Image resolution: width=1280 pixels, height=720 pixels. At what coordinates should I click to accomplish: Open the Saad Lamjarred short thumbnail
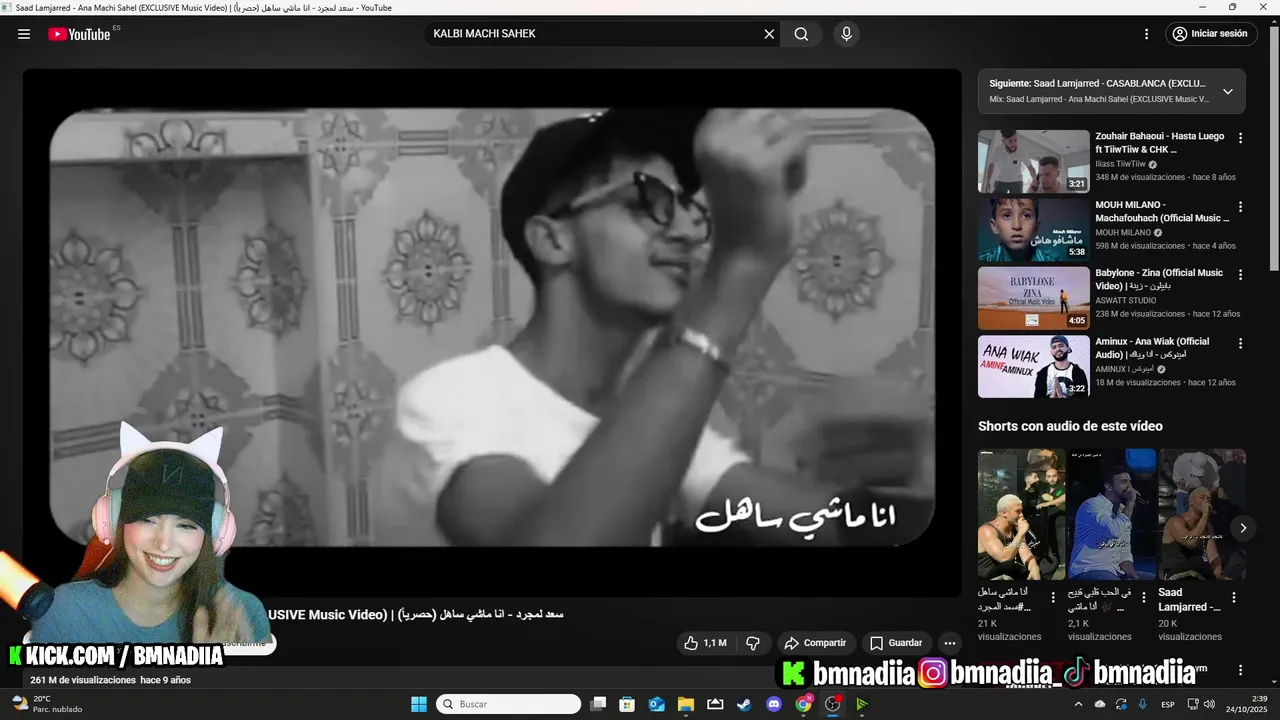pyautogui.click(x=1202, y=514)
